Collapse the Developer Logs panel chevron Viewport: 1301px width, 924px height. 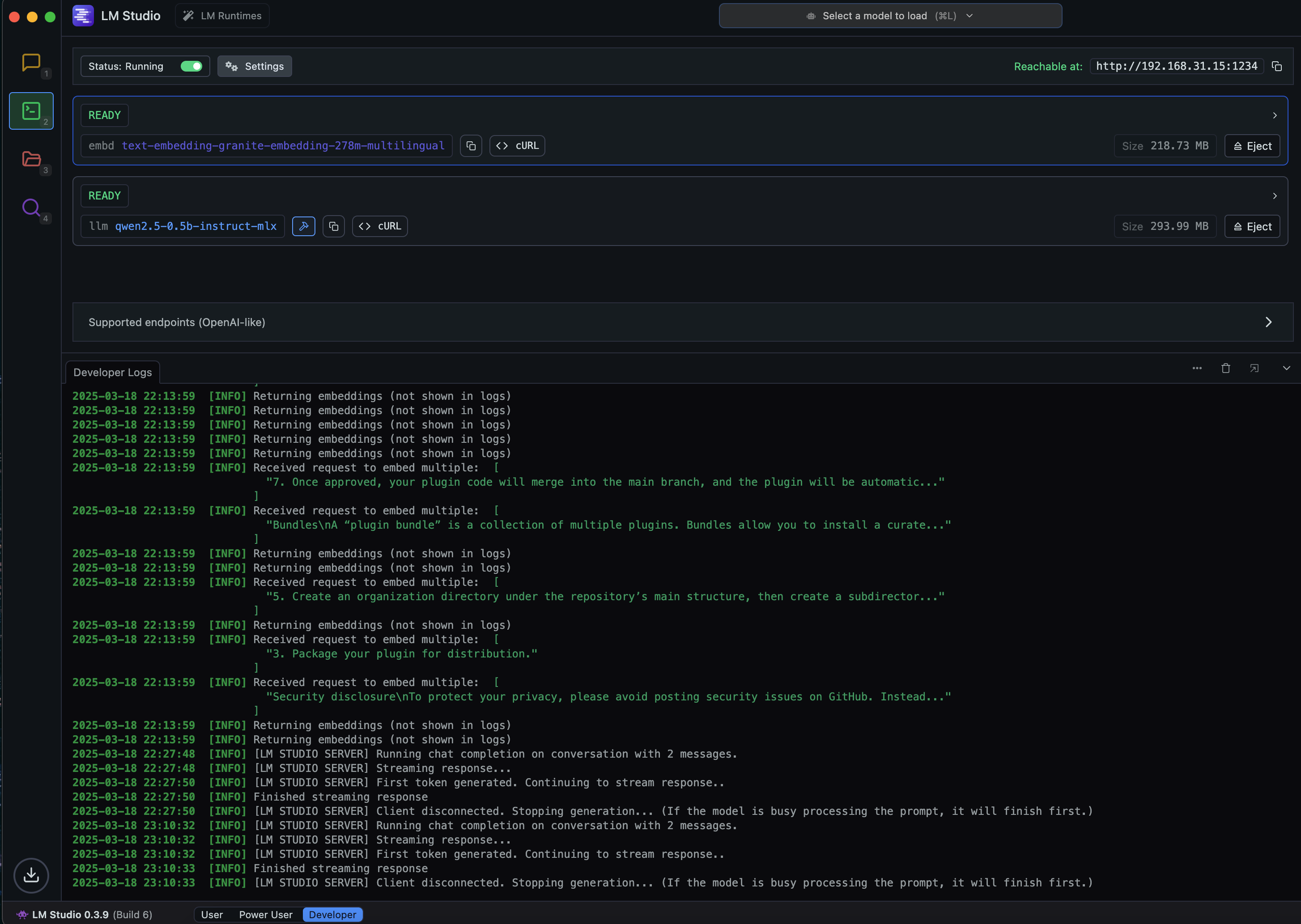pyautogui.click(x=1286, y=368)
